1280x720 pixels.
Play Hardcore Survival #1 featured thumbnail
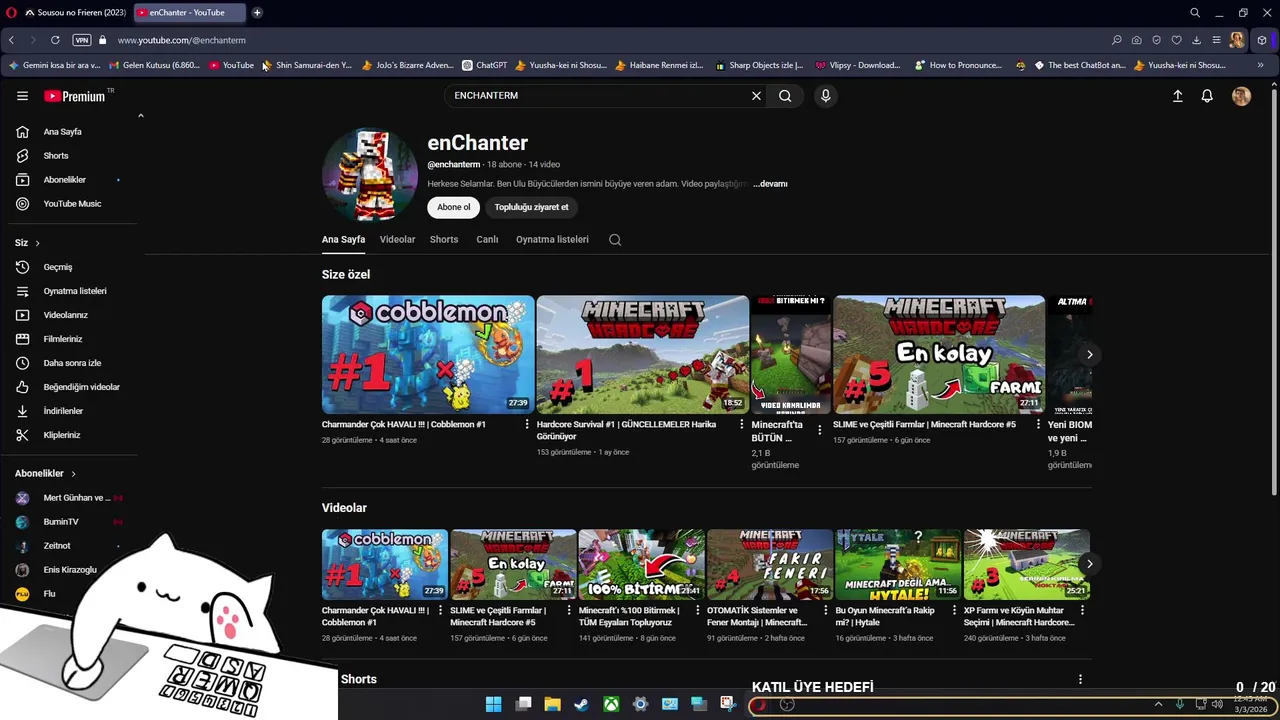tap(642, 354)
